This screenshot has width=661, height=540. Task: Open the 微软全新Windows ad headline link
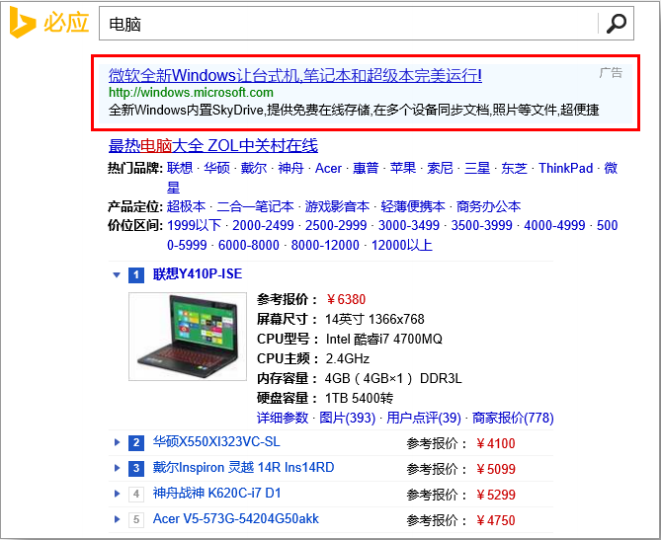[295, 75]
